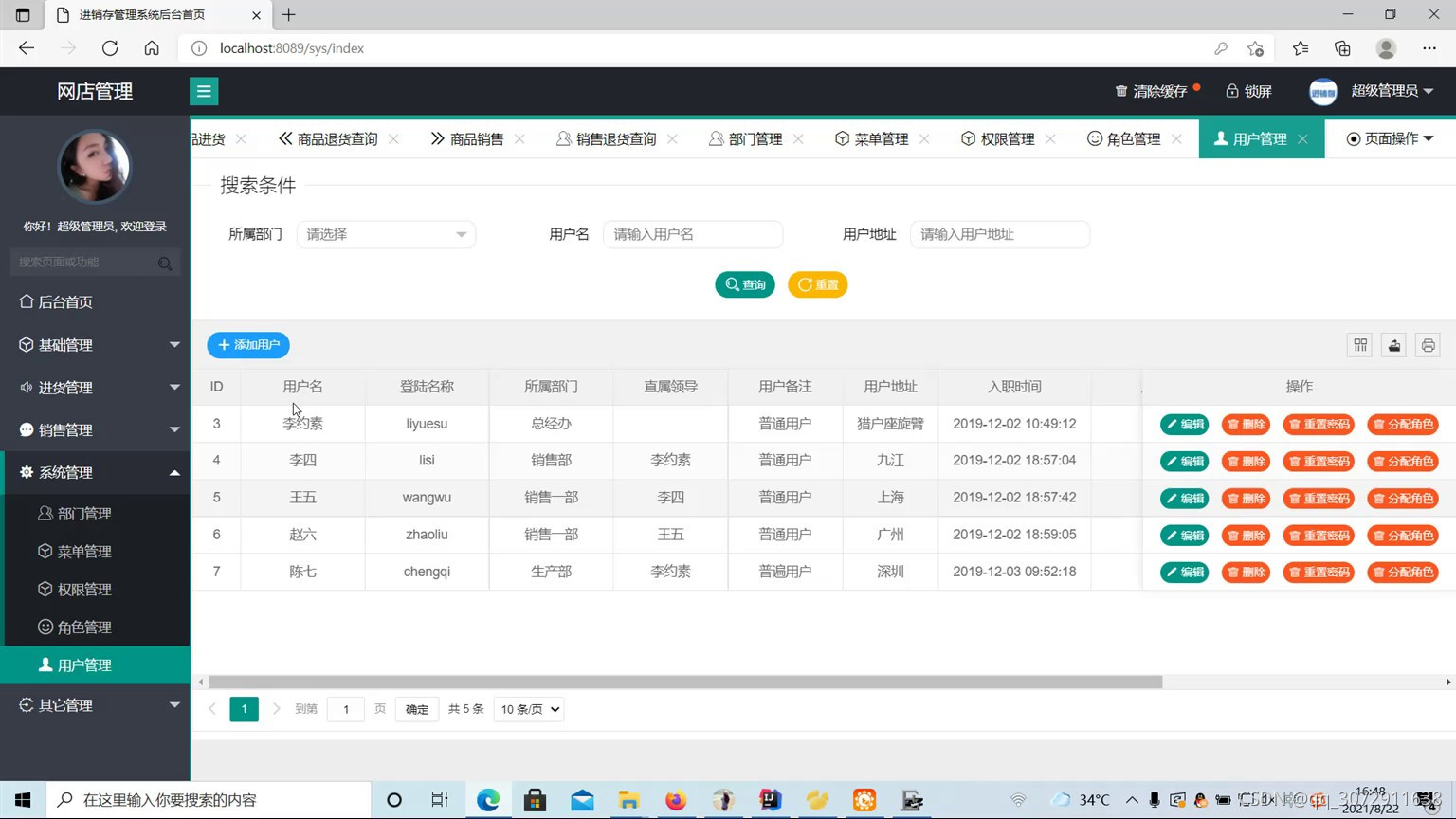
Task: Focus the 用户名 input field
Action: (x=693, y=234)
